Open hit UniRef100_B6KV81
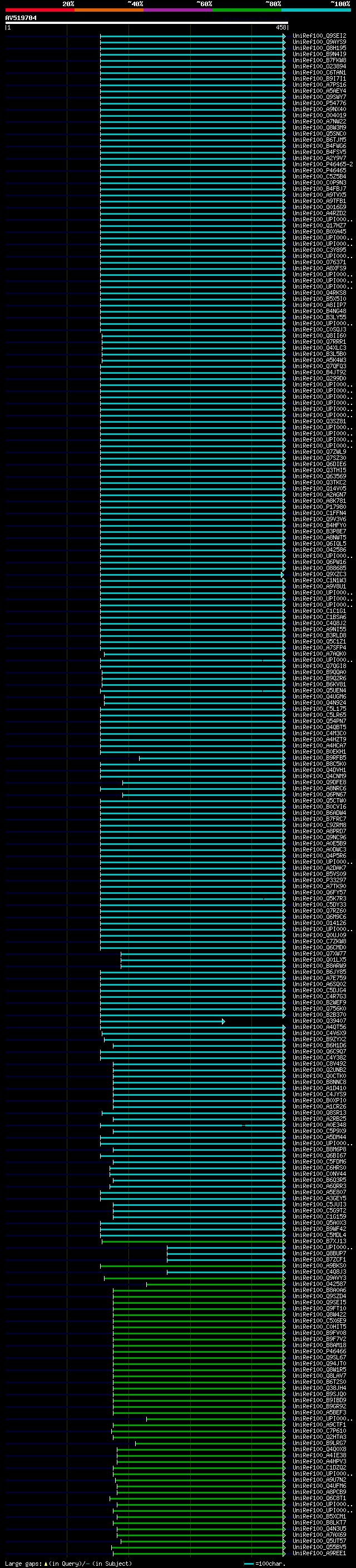Screen dimensions: 356x1568 click(319, 684)
